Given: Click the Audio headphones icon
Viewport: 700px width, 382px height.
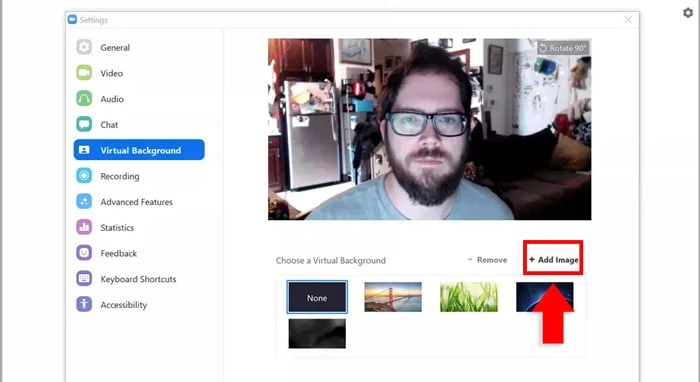Looking at the screenshot, I should (84, 98).
